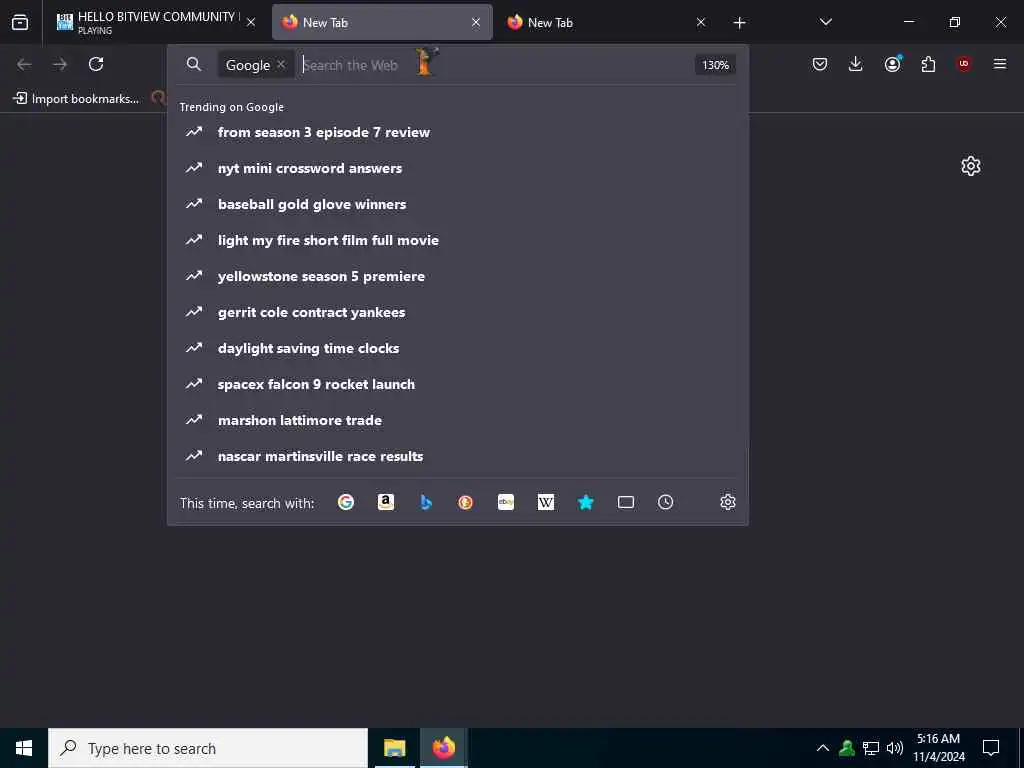Open the Windows notification center
The height and width of the screenshot is (768, 1024).
click(991, 748)
